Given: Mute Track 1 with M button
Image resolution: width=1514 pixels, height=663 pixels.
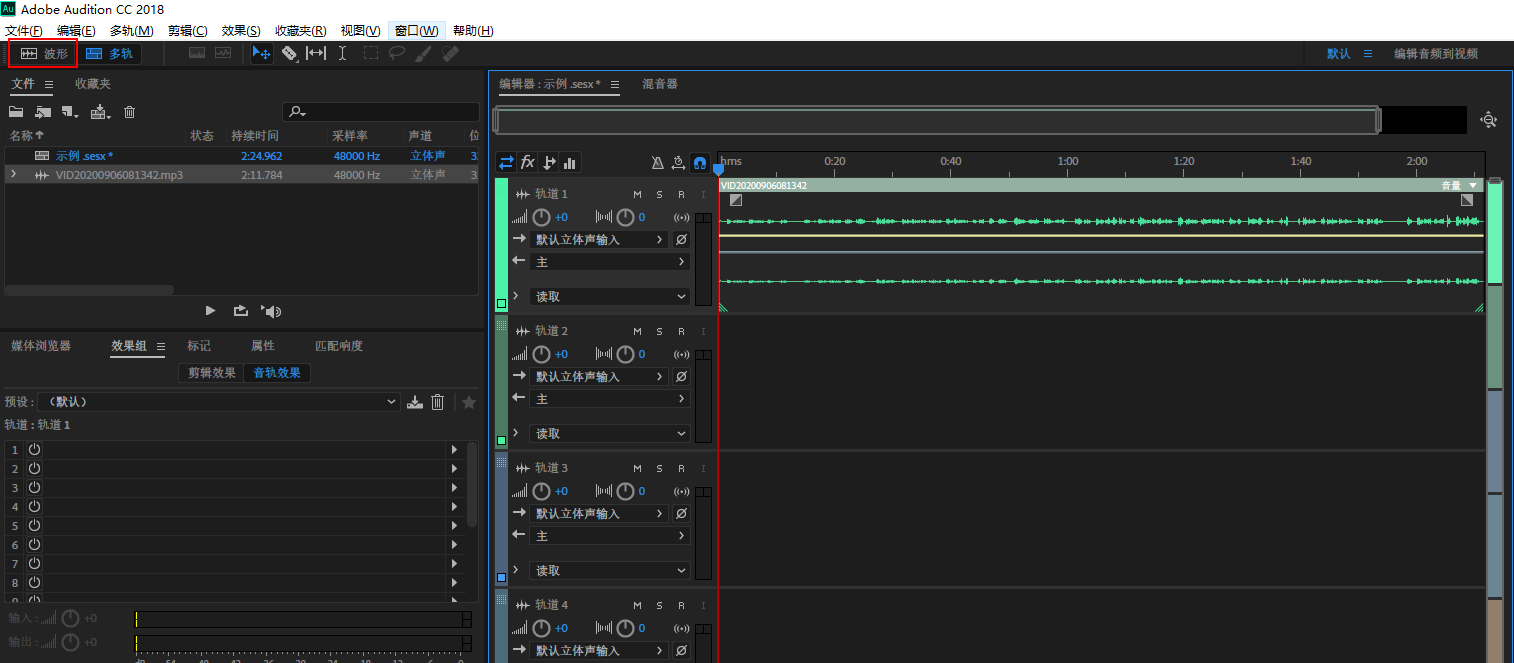Looking at the screenshot, I should pyautogui.click(x=637, y=193).
